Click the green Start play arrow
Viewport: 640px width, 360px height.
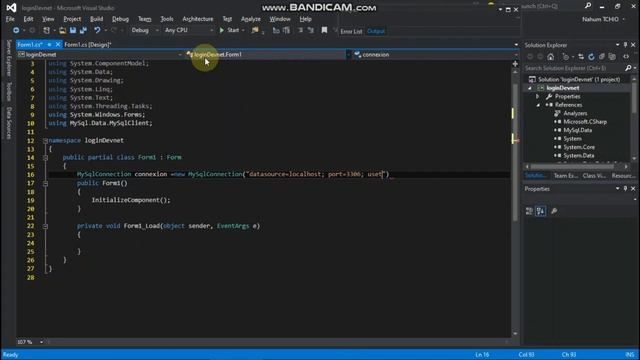[x=222, y=30]
